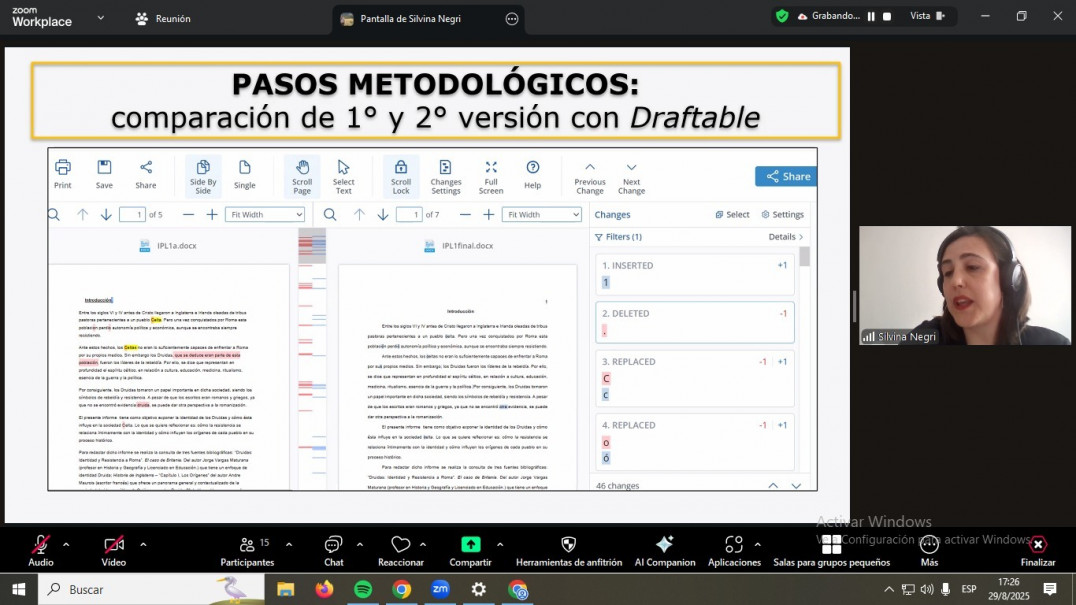The image size is (1076, 605).
Task: Select the 3. REPLACED change item
Action: click(x=694, y=378)
